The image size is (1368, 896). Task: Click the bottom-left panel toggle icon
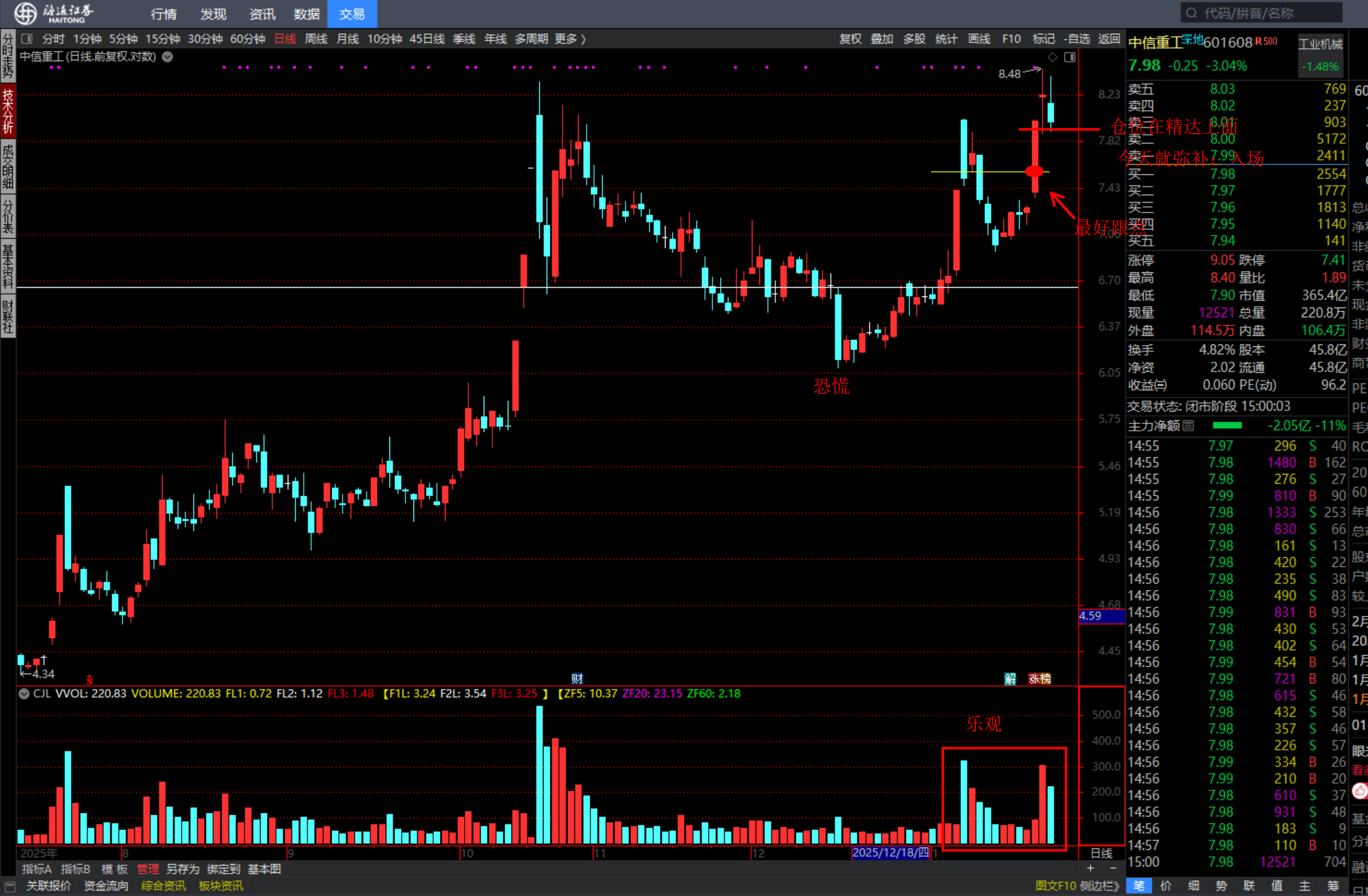10,886
